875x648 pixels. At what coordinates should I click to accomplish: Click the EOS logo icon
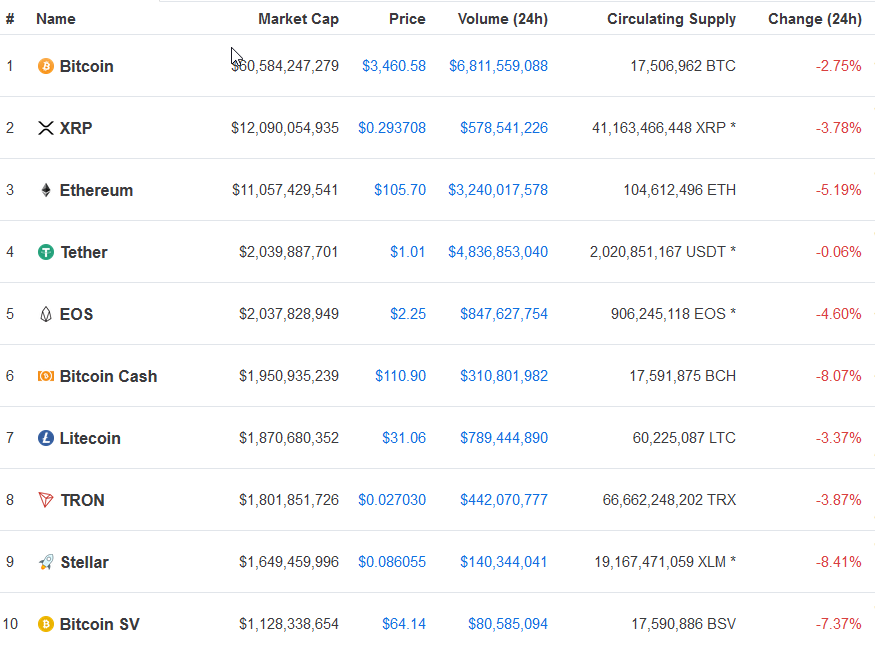[x=46, y=314]
